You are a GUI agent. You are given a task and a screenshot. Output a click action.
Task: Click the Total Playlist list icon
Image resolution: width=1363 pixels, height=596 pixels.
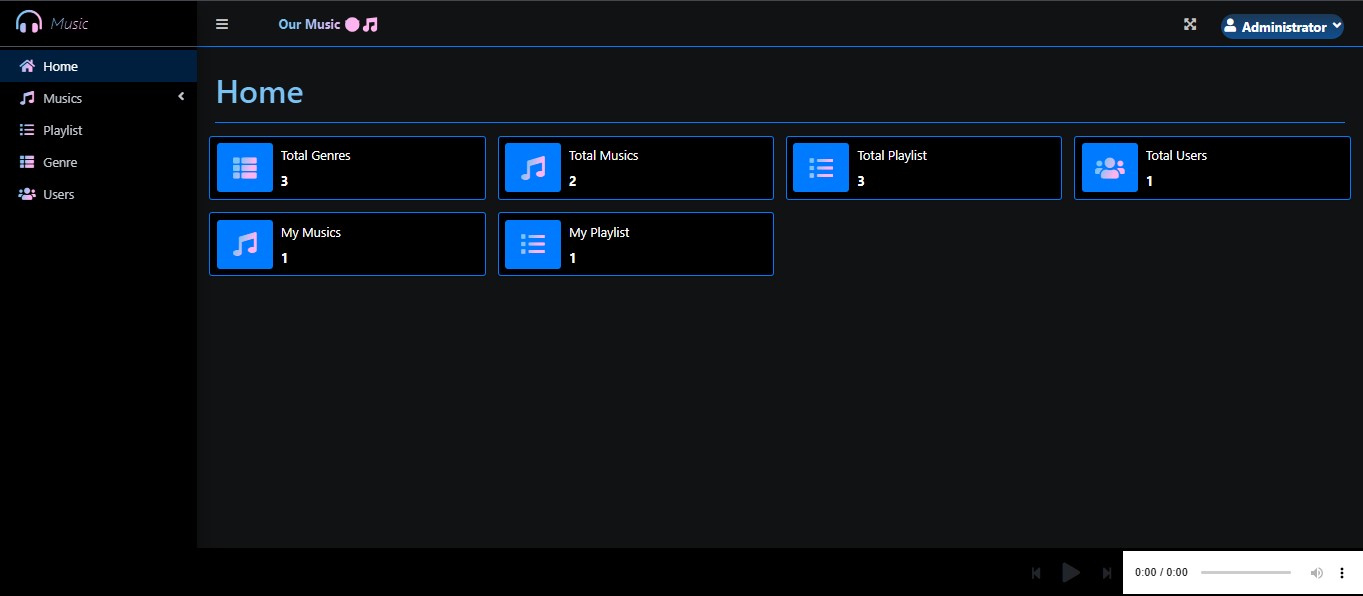(x=821, y=167)
